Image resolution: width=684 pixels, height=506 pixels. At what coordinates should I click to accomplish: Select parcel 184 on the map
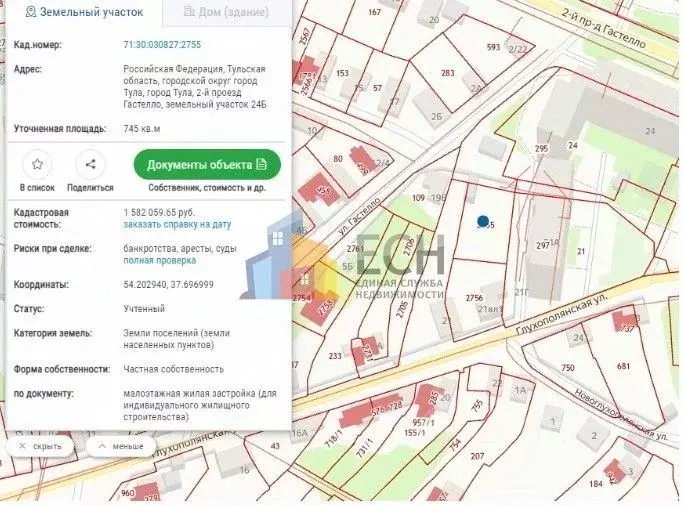[x=595, y=483]
